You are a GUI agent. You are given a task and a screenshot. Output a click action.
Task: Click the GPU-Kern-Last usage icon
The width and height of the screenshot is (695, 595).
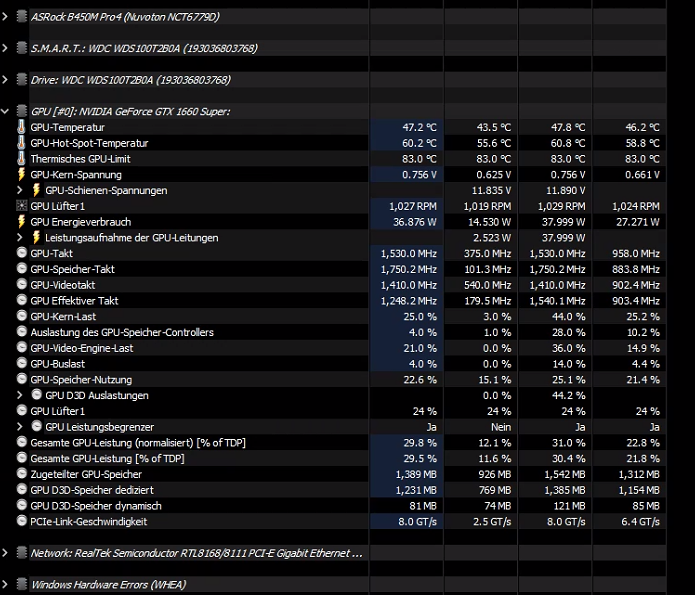point(21,316)
